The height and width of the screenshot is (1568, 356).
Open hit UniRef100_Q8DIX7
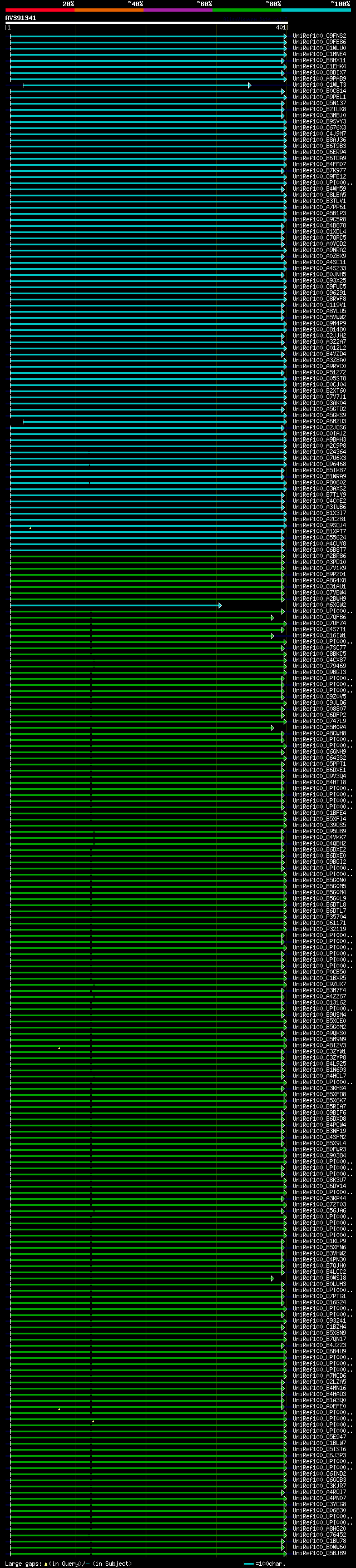coord(319,72)
